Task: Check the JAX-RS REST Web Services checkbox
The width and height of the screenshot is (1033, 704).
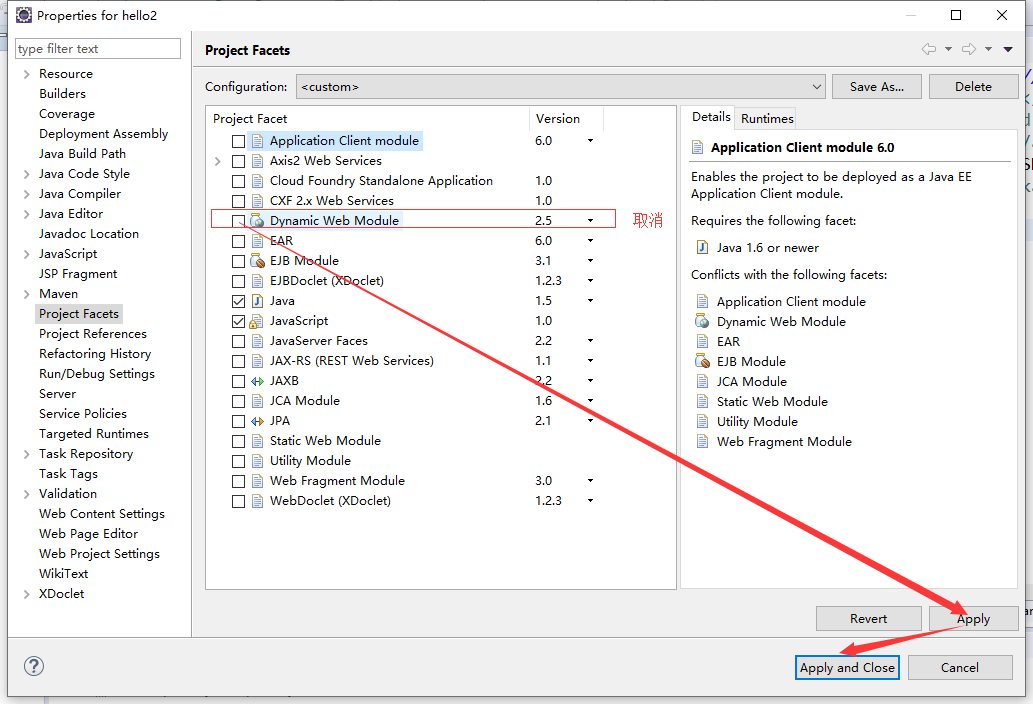Action: [x=238, y=361]
